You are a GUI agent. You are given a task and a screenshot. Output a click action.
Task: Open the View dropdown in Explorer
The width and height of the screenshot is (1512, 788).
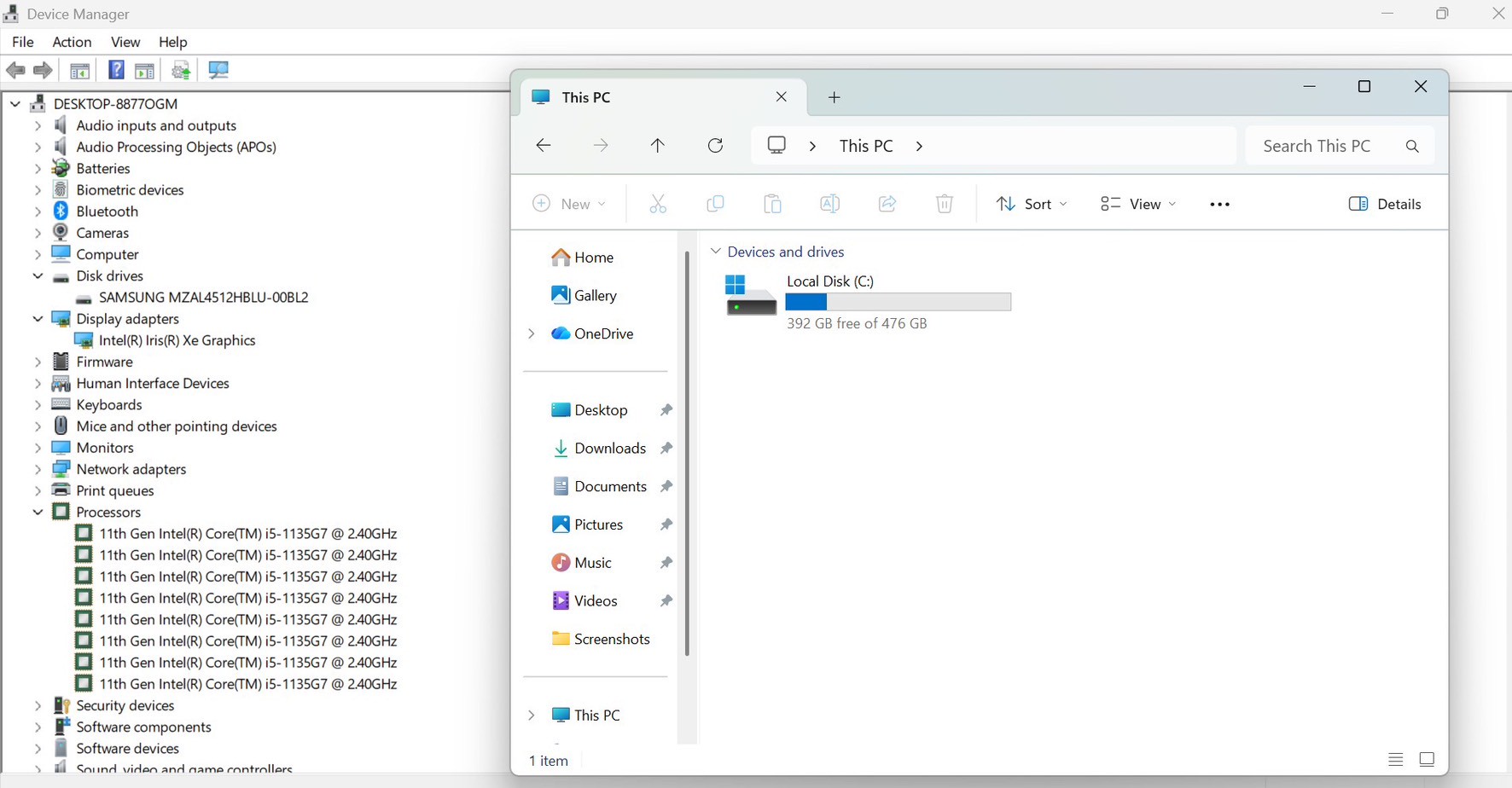tap(1138, 204)
